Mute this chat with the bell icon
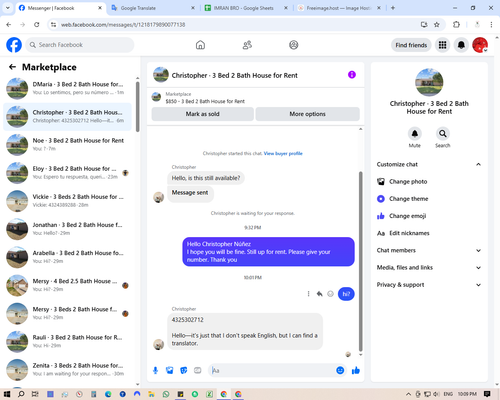The width and height of the screenshot is (500, 400). (415, 134)
